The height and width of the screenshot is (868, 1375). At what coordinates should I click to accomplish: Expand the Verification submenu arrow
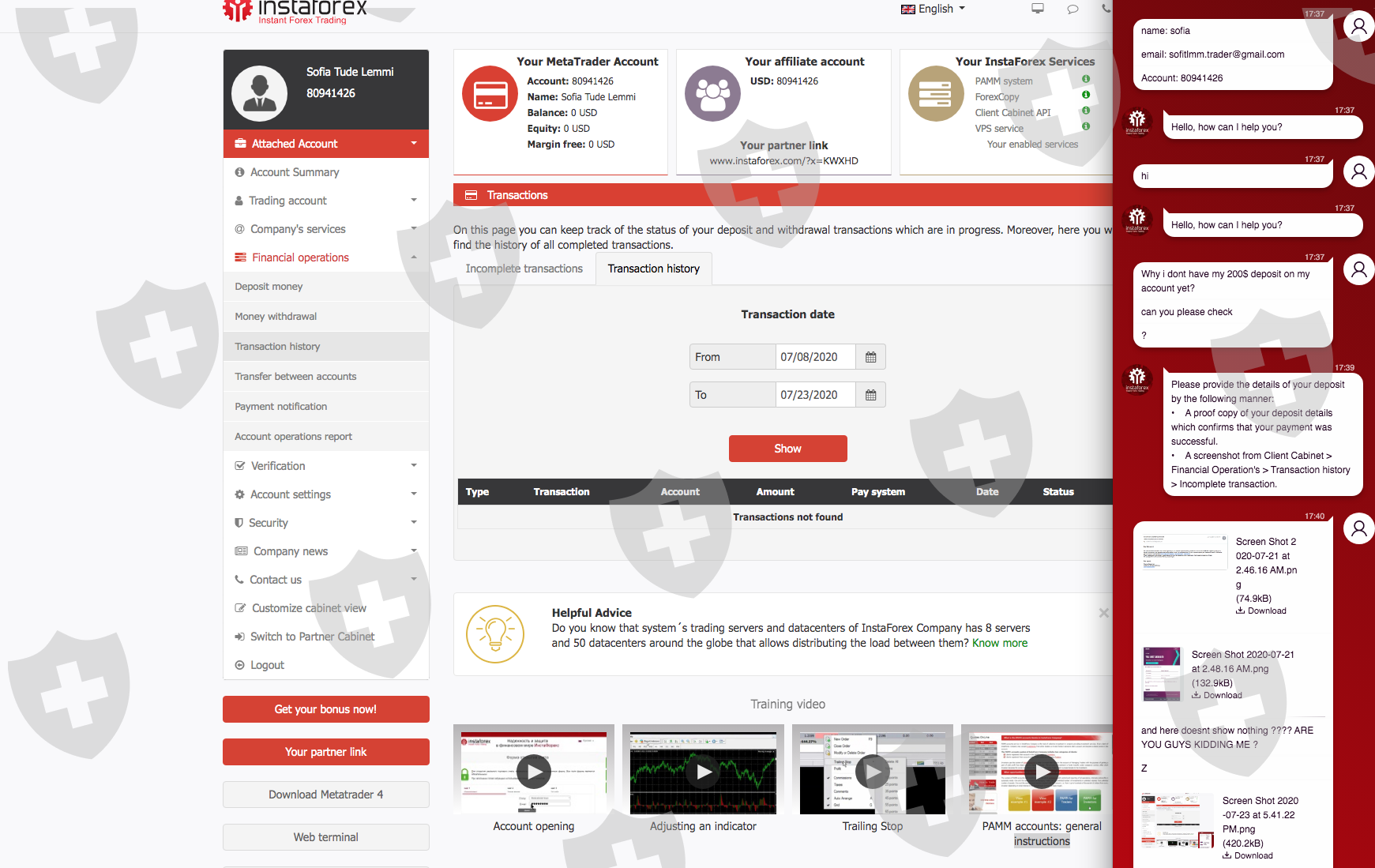(x=414, y=465)
